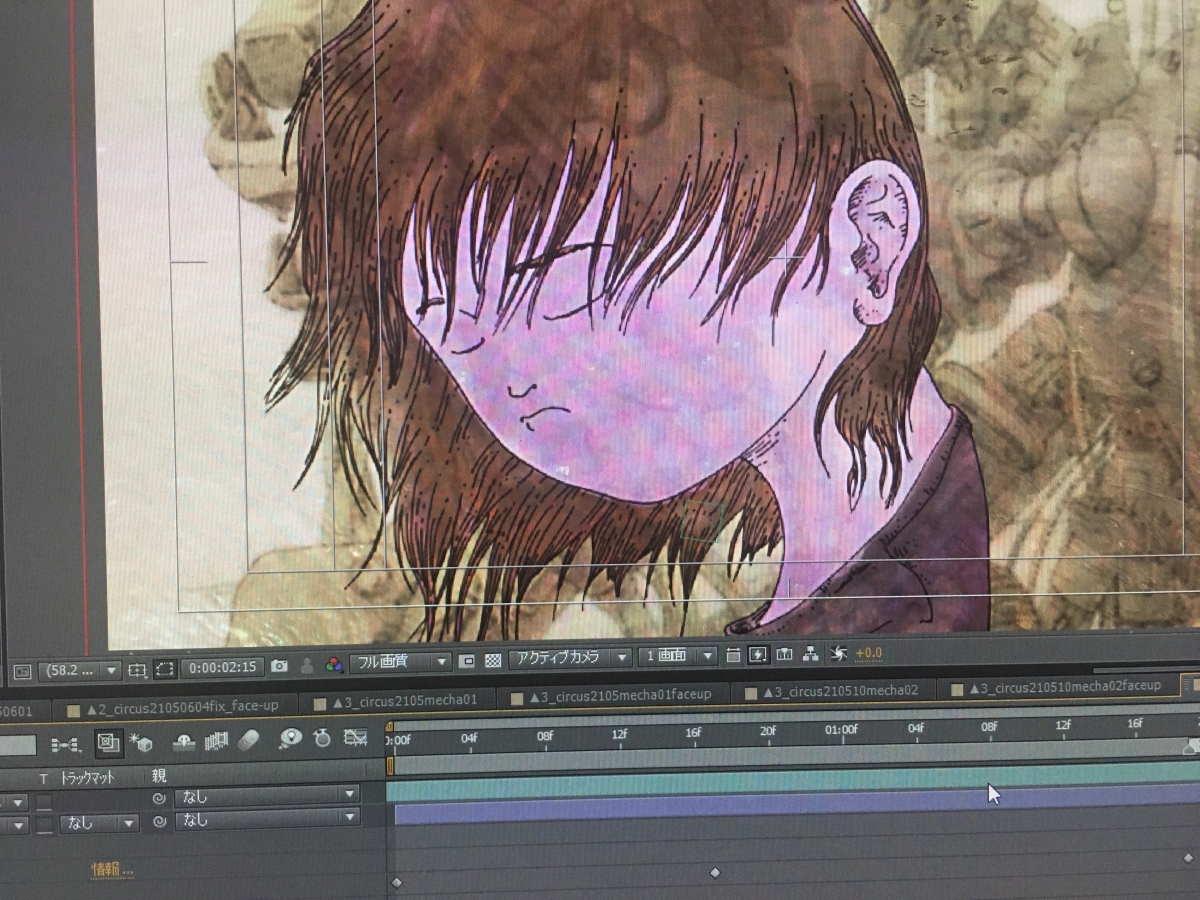
Task: Toggle Frame Blending for the timeline
Action: pos(216,741)
